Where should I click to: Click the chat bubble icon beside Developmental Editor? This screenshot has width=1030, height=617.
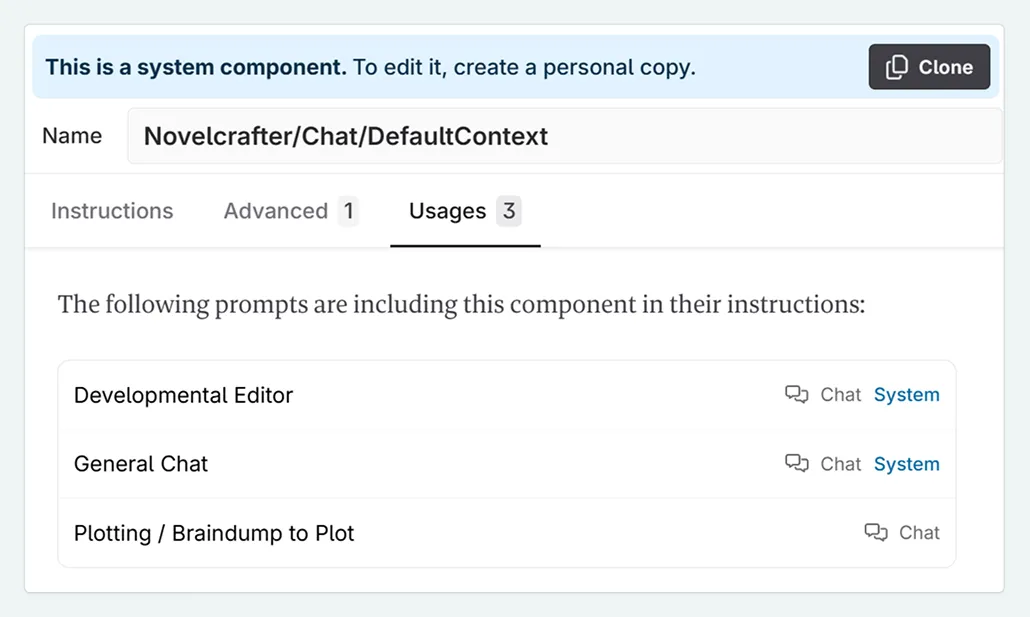(x=797, y=395)
